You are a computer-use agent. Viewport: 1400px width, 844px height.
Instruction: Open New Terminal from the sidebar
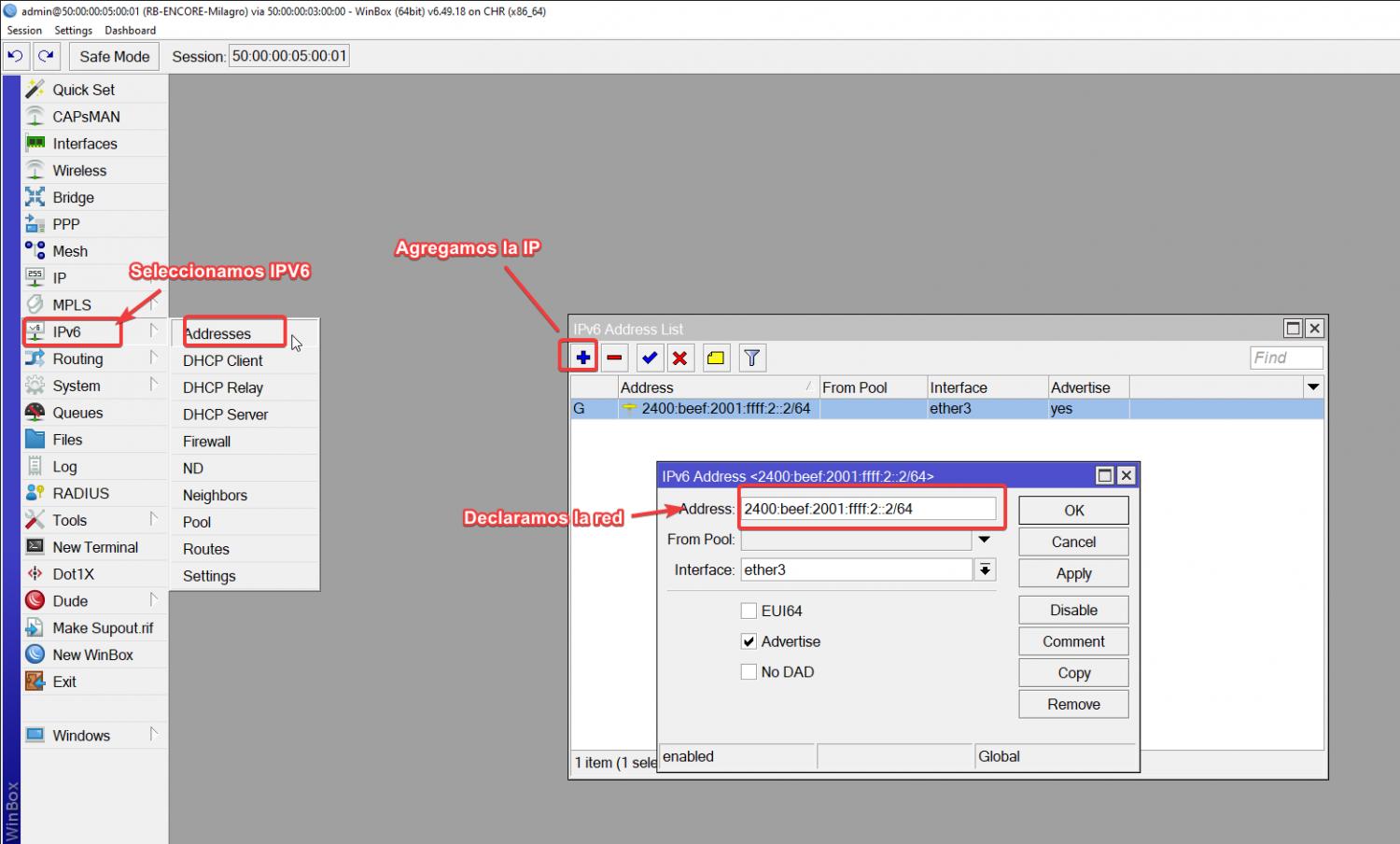tap(94, 547)
